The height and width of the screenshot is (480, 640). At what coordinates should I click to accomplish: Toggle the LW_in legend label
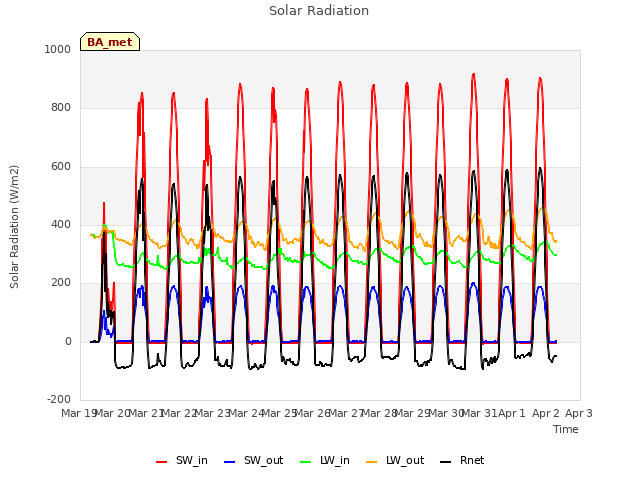coord(335,460)
